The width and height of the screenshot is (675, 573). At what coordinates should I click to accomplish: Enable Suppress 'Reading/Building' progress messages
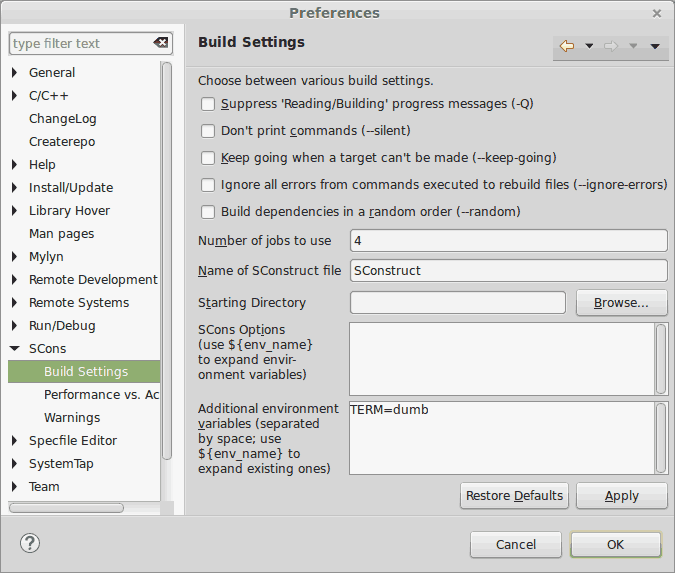[208, 104]
